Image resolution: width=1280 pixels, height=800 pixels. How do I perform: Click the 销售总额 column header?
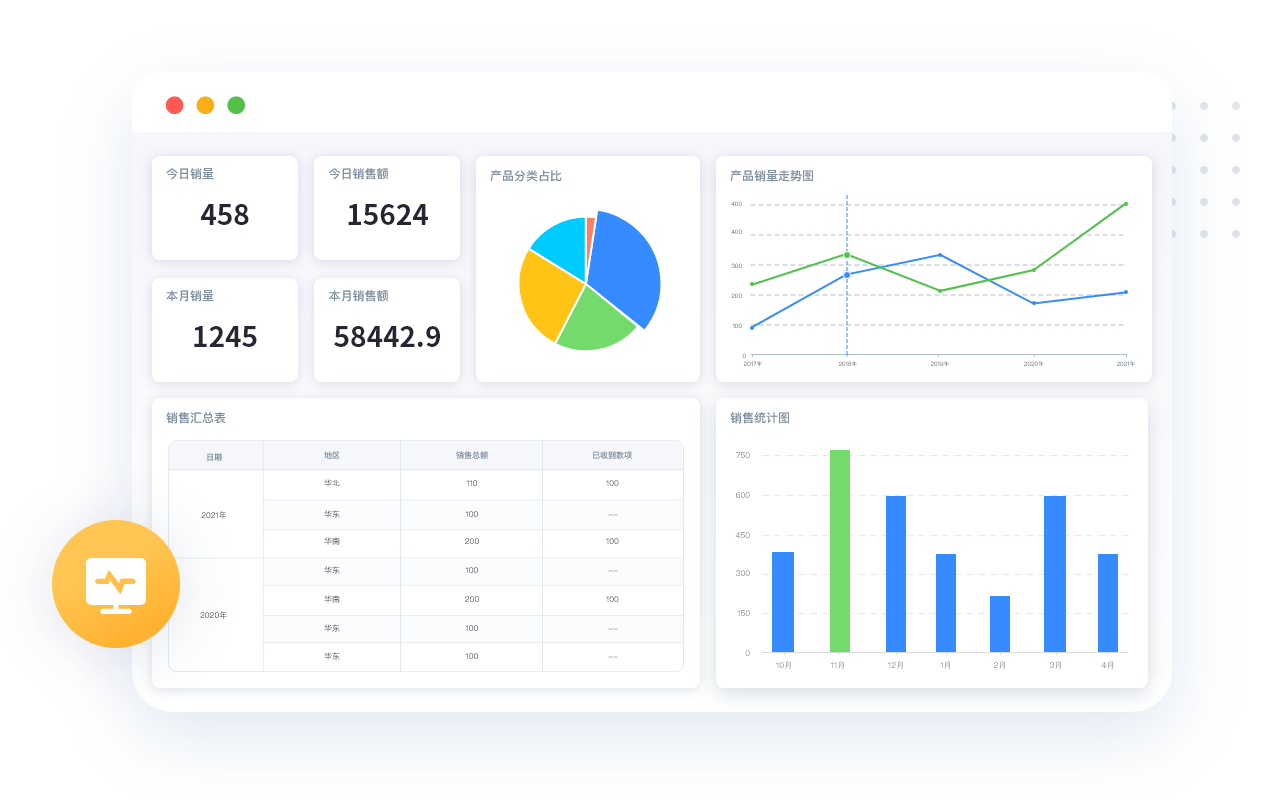coord(472,455)
